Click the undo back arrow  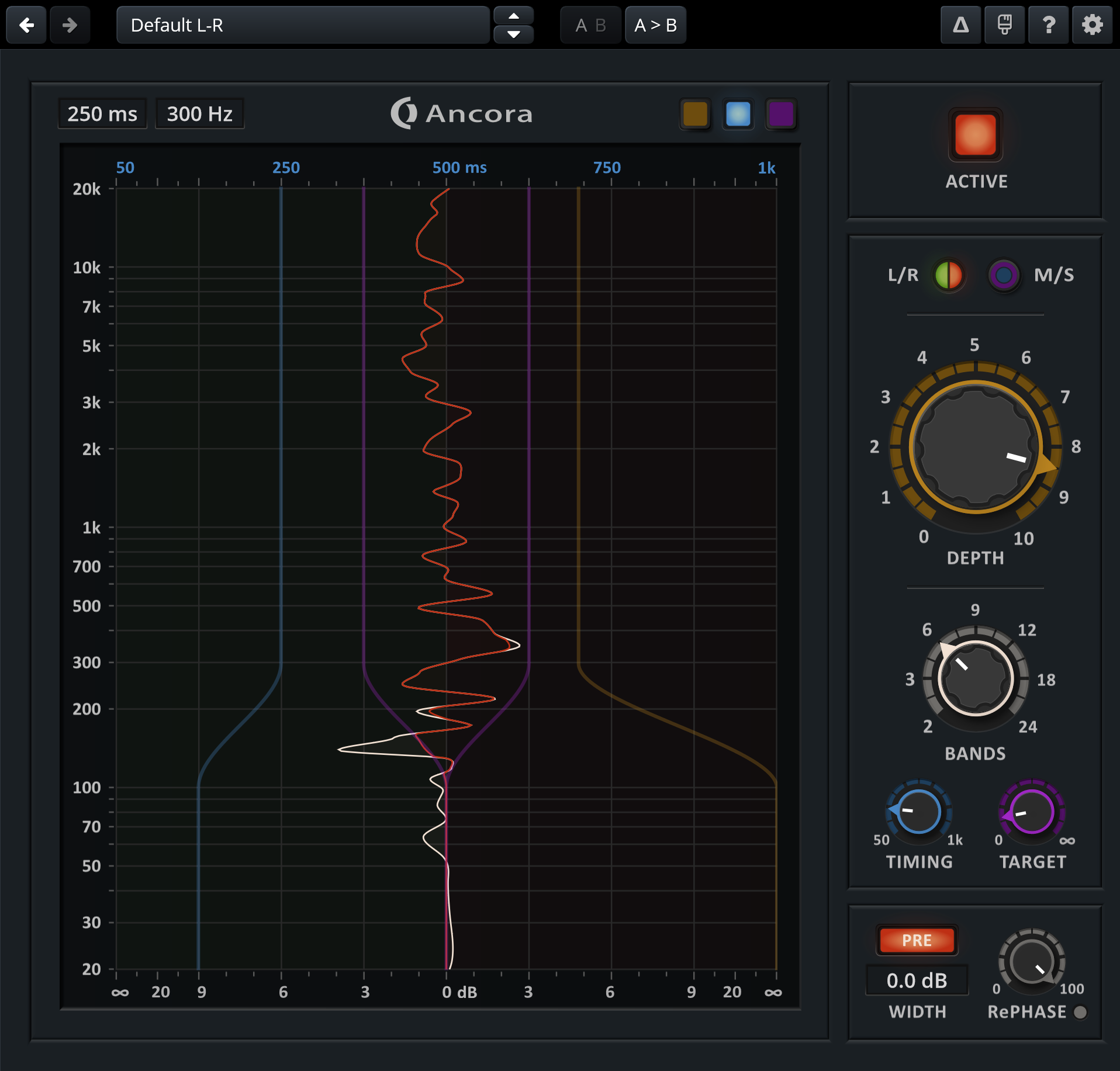26,25
